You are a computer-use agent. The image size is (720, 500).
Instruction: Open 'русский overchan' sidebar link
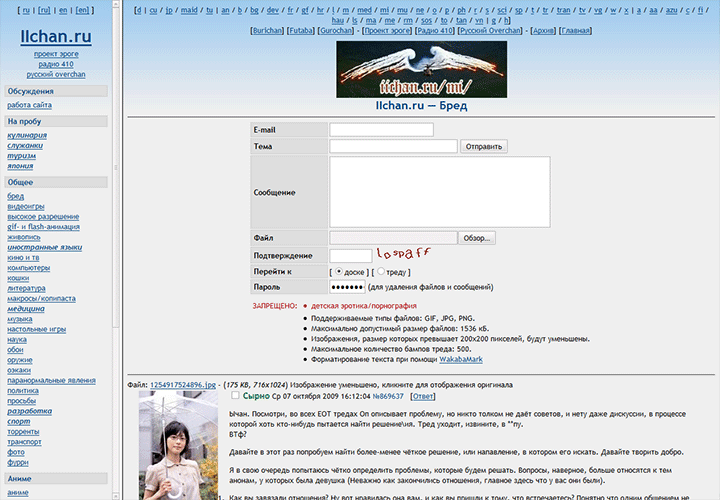(x=56, y=74)
